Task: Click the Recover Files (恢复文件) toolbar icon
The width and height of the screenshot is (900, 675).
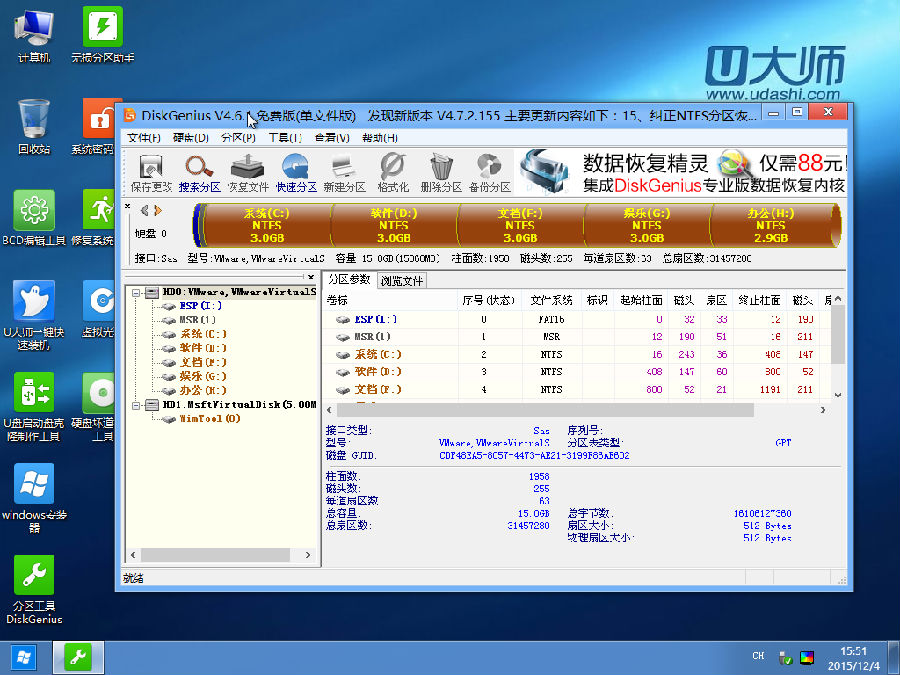Action: (x=247, y=173)
